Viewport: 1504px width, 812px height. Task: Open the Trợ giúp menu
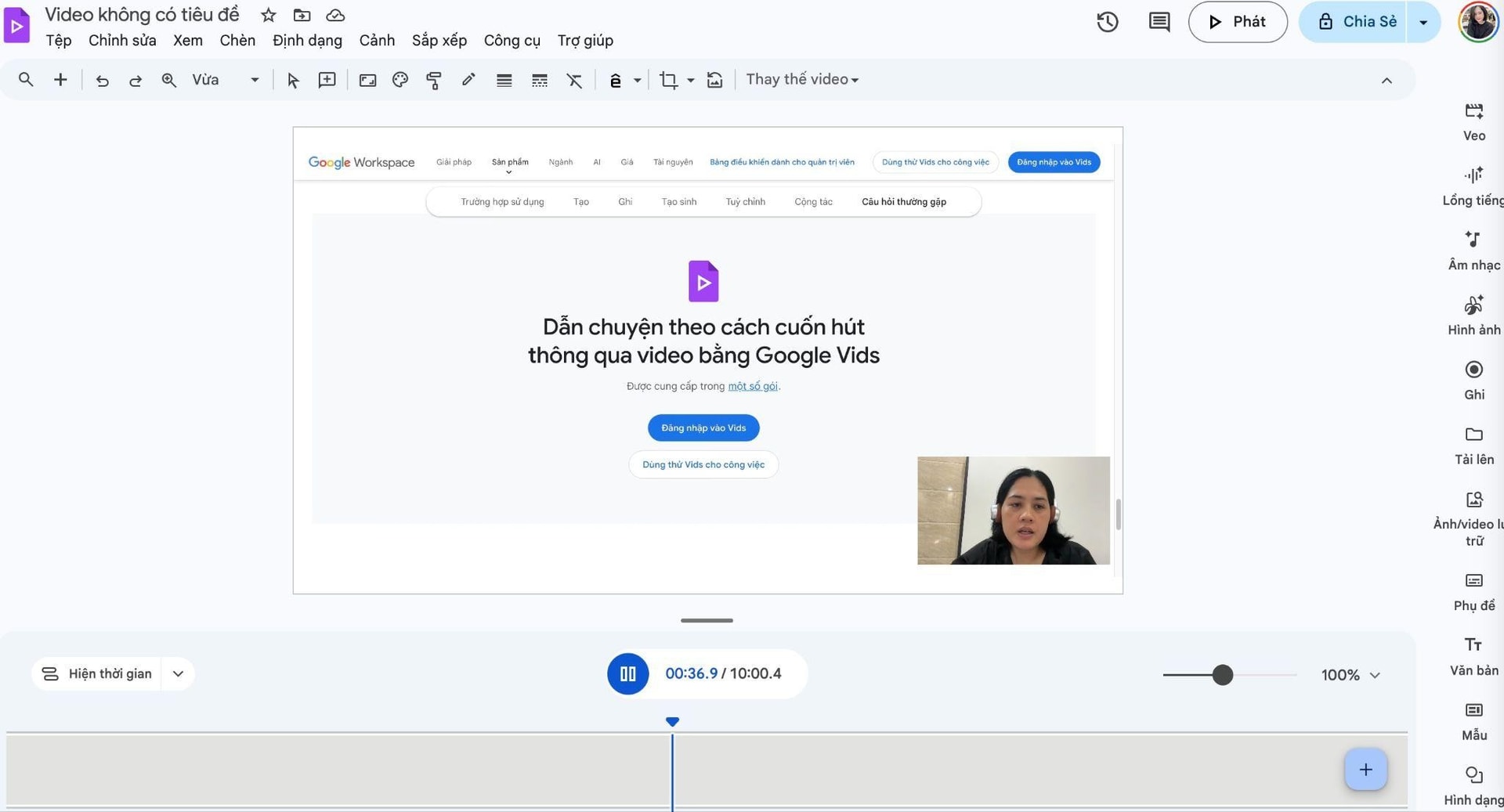tap(585, 41)
